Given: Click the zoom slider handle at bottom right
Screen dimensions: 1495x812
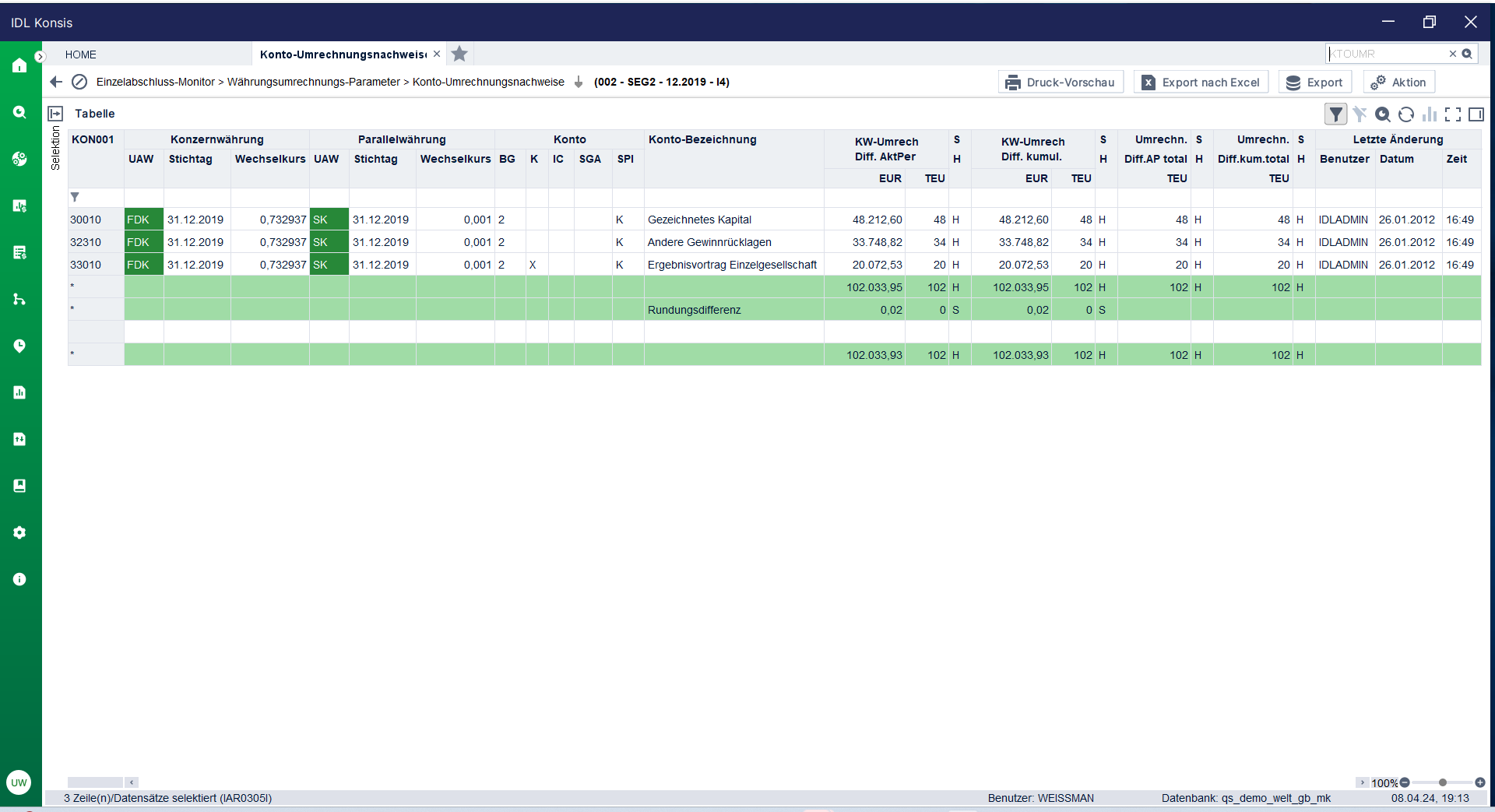Looking at the screenshot, I should 1443,782.
